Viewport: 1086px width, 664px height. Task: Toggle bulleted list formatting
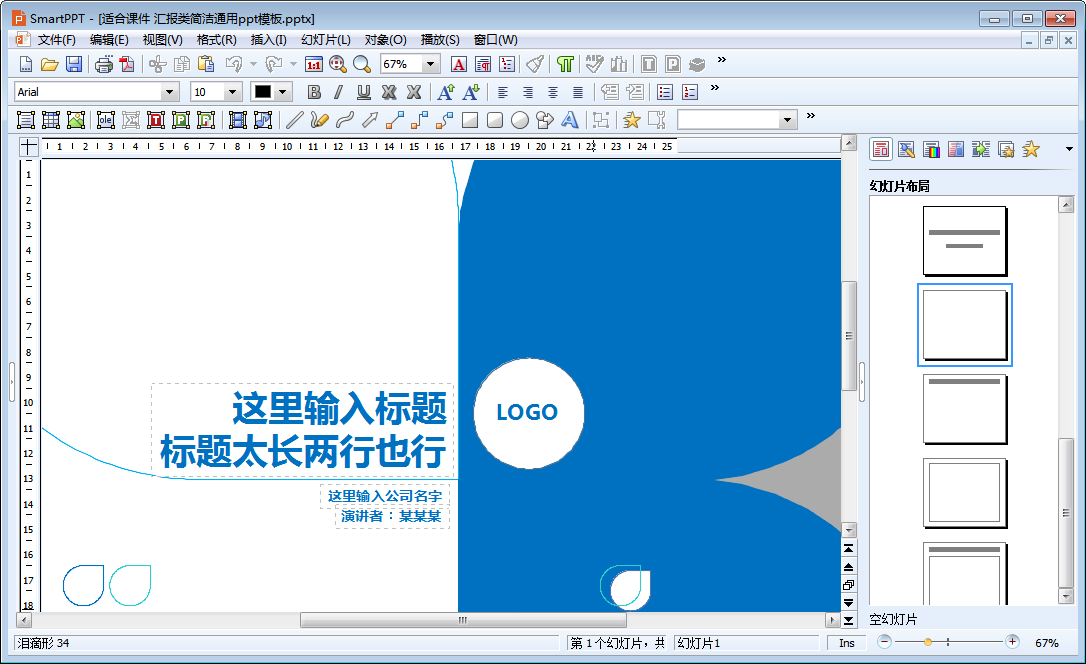coord(665,92)
